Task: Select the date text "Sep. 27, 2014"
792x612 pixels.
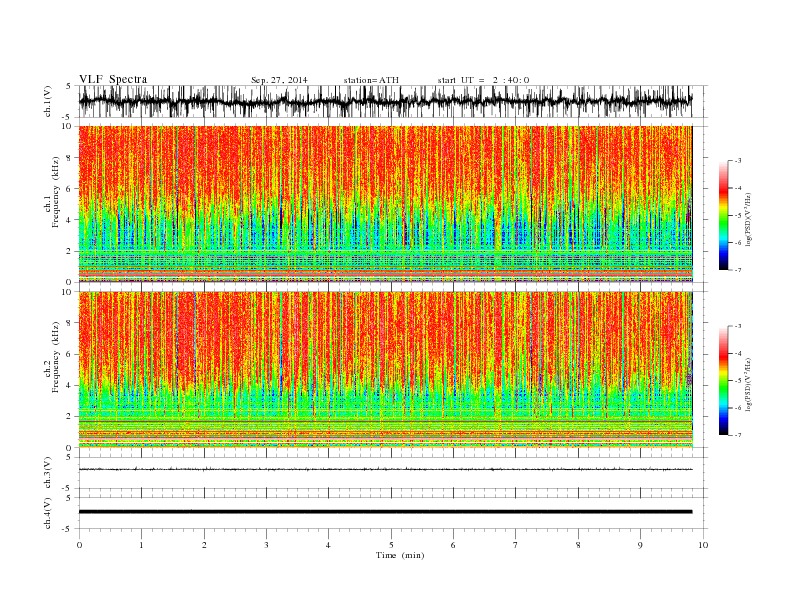Action: pos(279,80)
